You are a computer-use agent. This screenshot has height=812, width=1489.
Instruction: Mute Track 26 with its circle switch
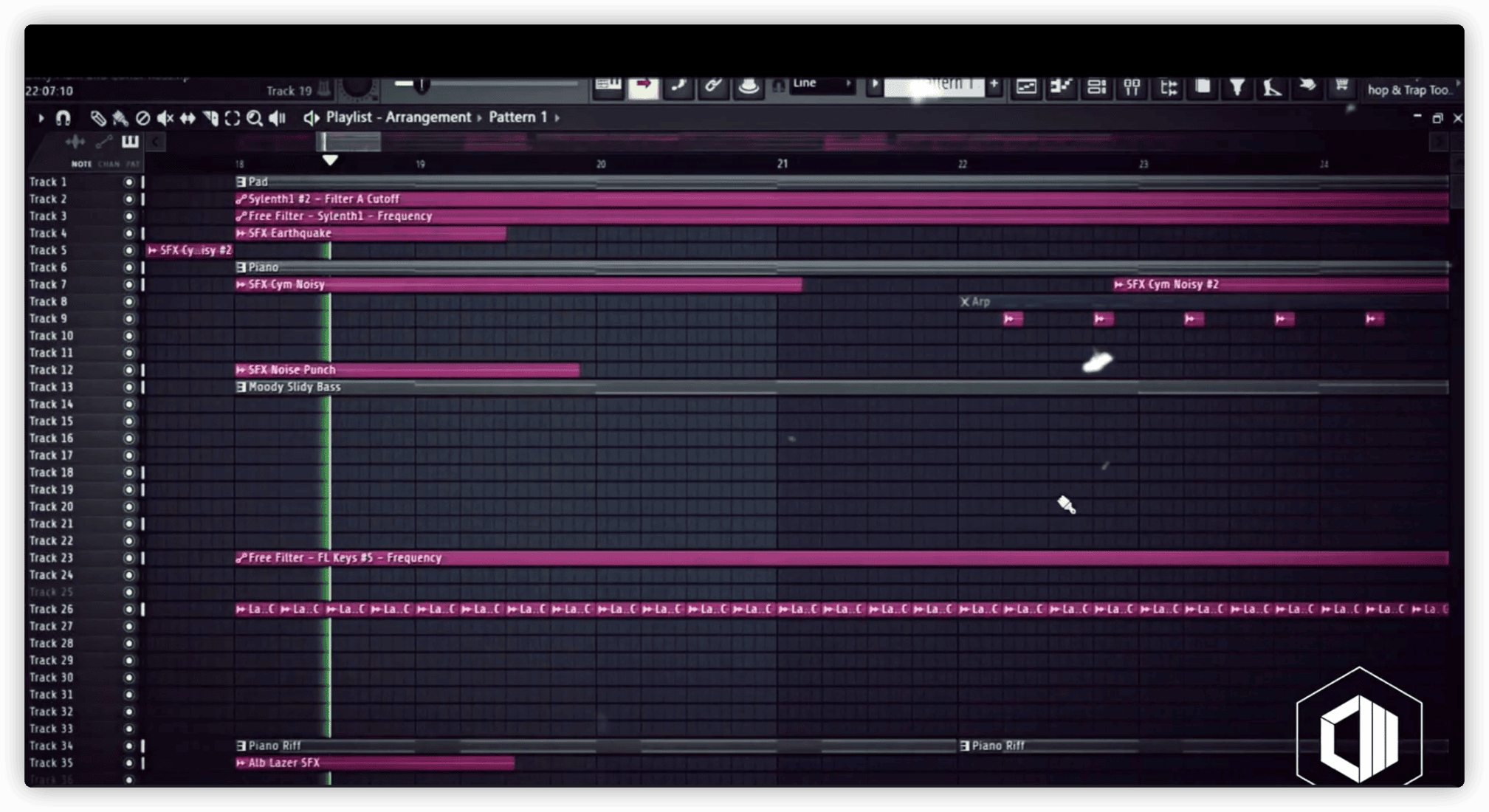click(129, 609)
